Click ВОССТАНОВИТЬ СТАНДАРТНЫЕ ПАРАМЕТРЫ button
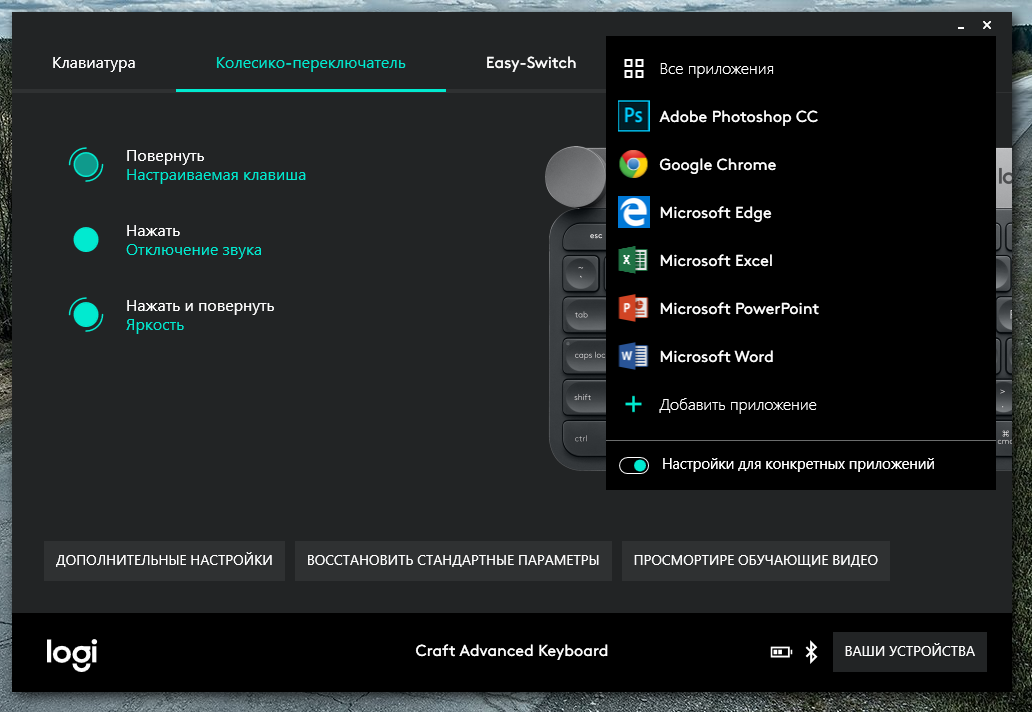The image size is (1032, 712). pyautogui.click(x=453, y=561)
